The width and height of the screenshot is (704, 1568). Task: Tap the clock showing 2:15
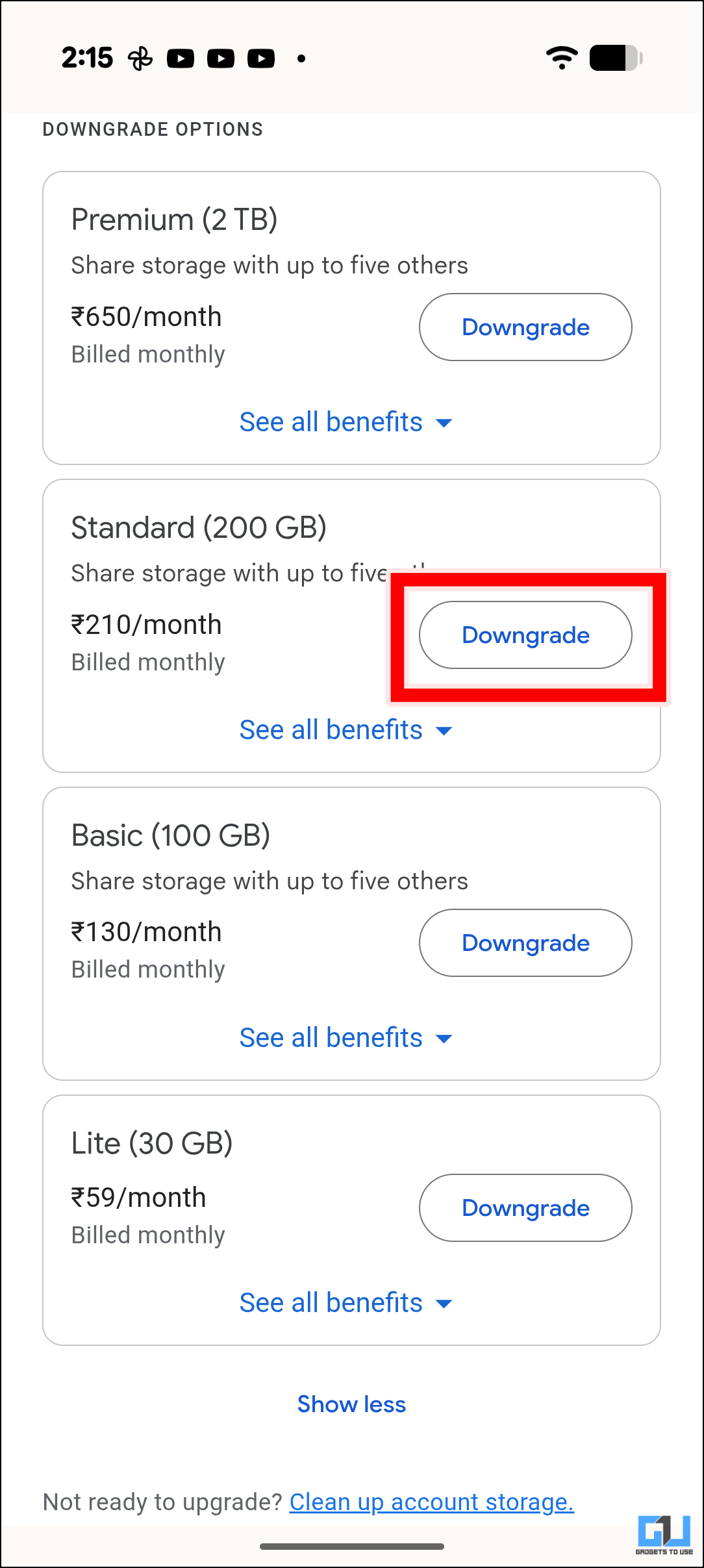coord(87,58)
